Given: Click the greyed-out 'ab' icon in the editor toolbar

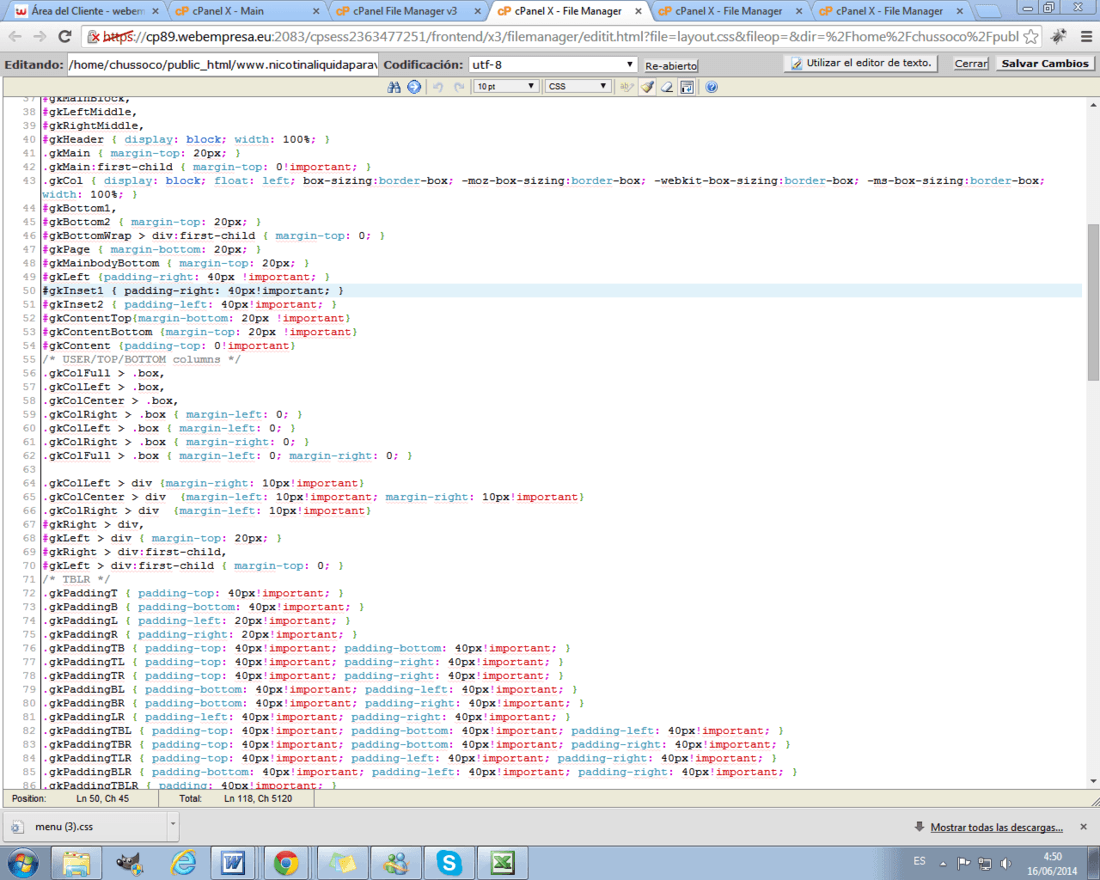Looking at the screenshot, I should [x=626, y=87].
